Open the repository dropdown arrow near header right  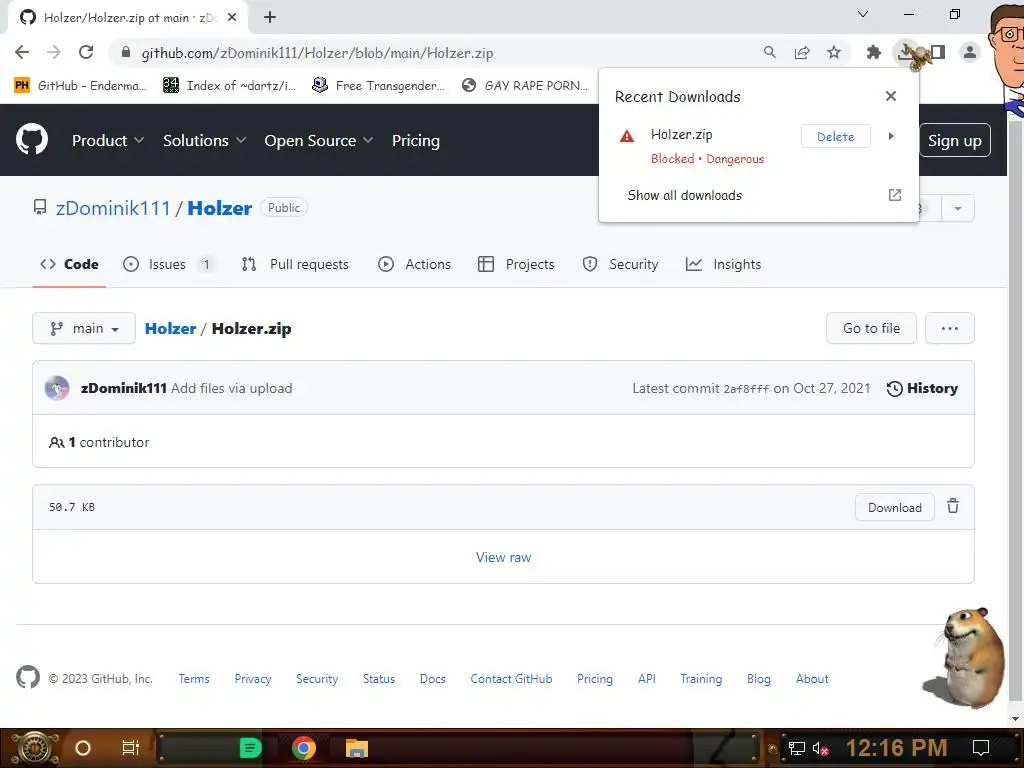957,208
